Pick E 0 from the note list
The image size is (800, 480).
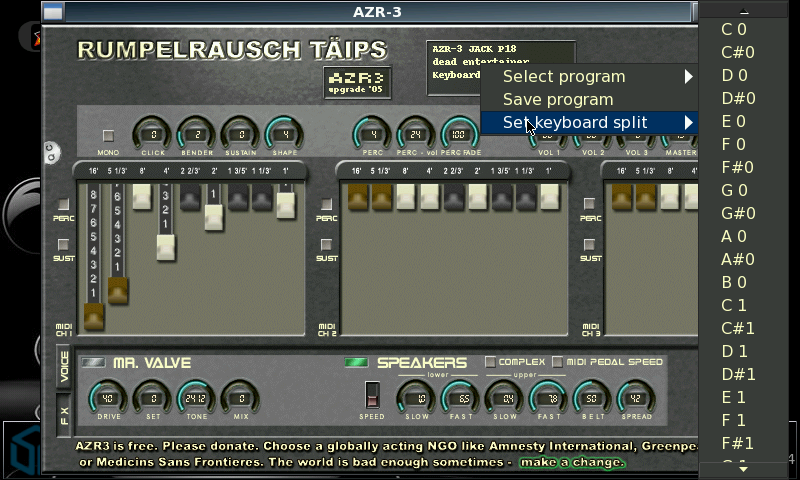743,121
